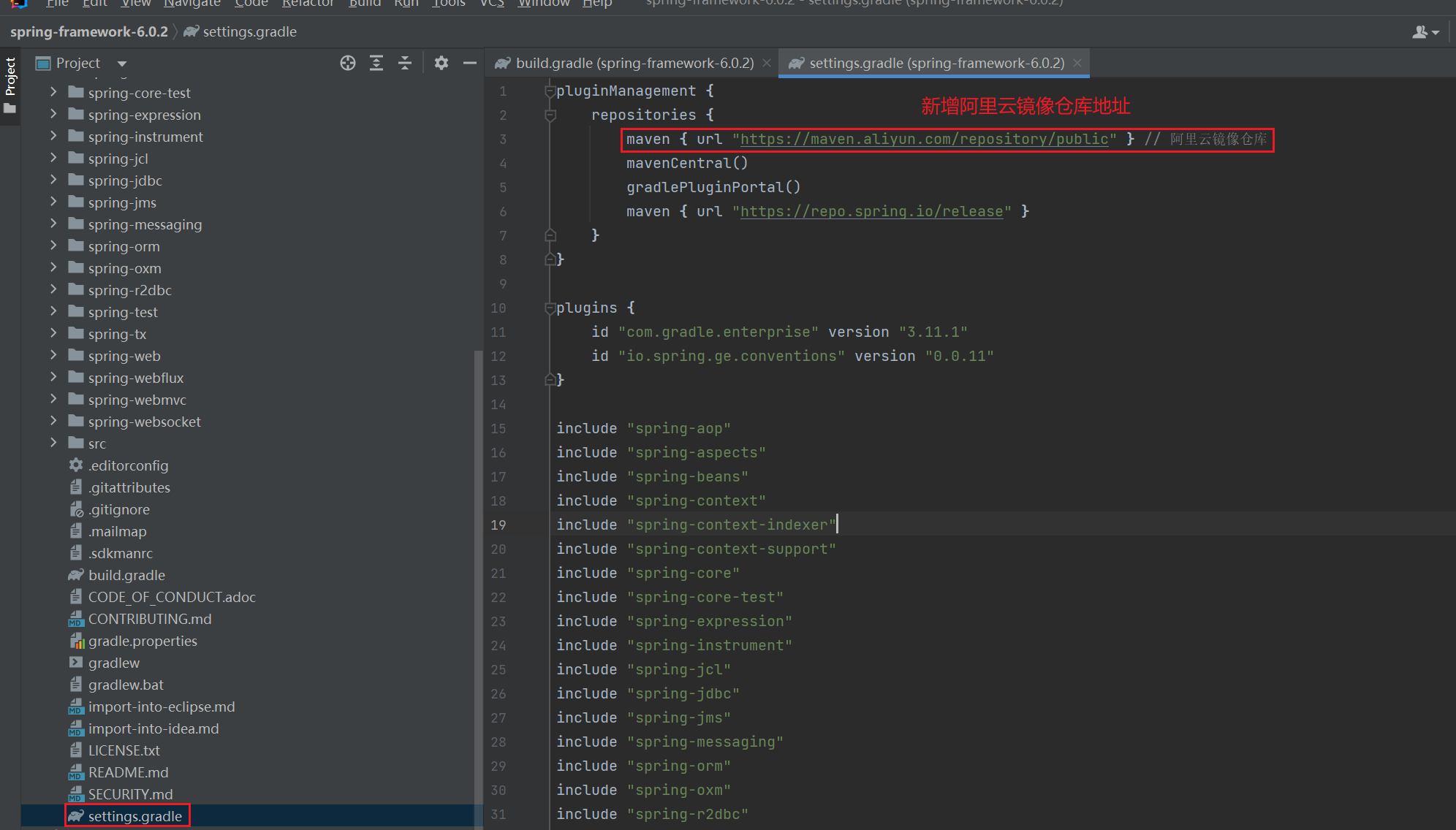Click the "com.gradle.enterprise" plugin id text

coord(718,332)
